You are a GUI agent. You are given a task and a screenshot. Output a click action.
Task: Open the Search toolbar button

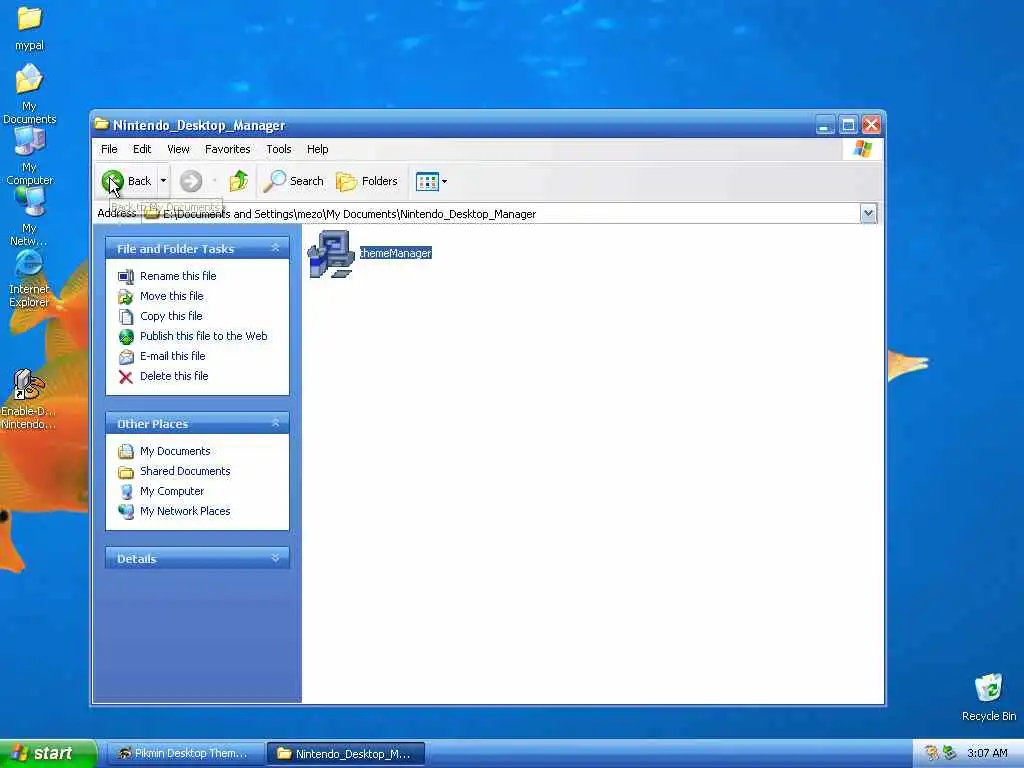coord(294,181)
